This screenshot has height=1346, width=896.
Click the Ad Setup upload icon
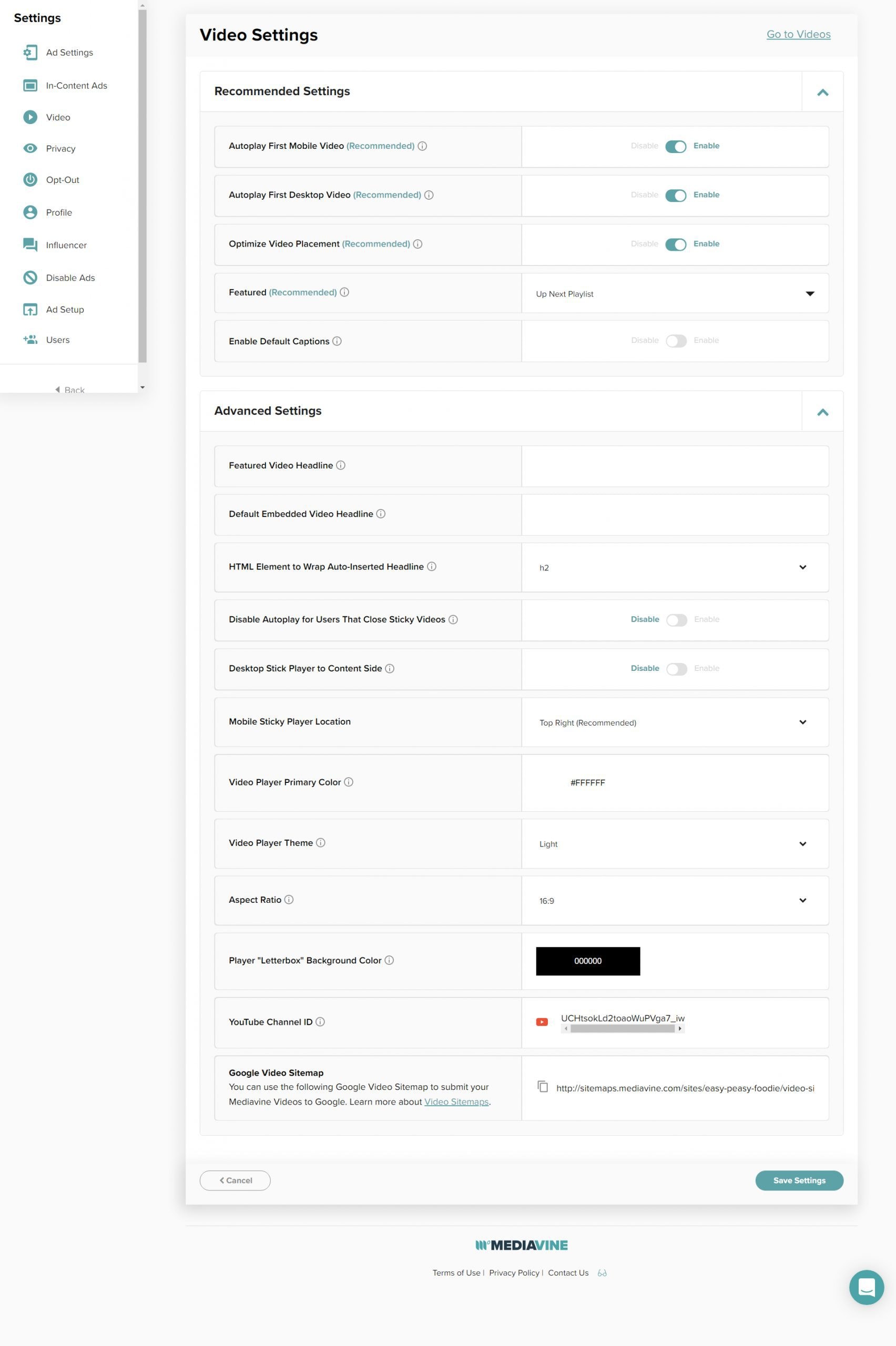point(30,310)
